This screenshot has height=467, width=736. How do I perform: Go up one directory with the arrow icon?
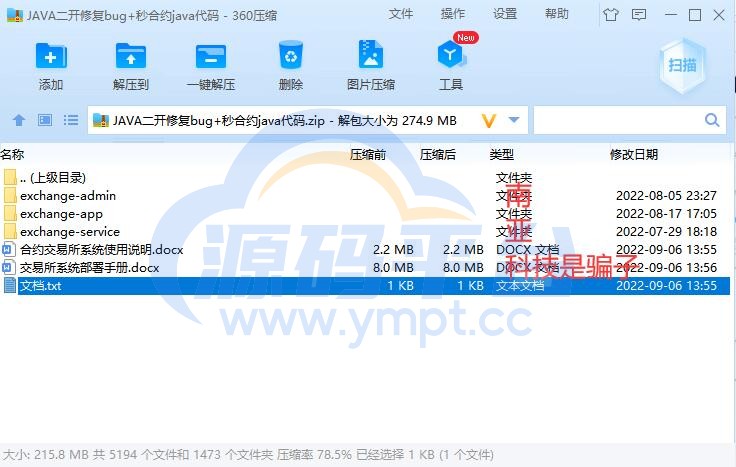click(19, 121)
